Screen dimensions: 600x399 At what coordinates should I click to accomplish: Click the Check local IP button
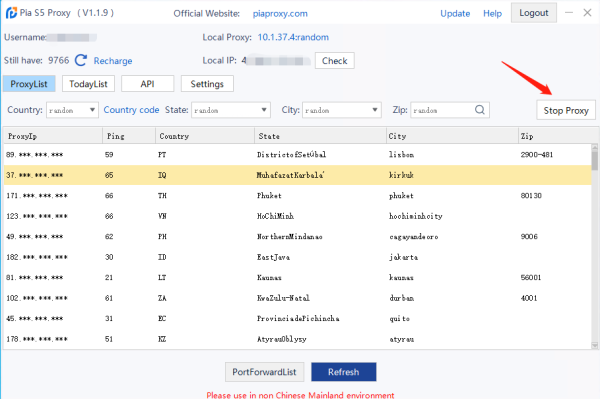[334, 61]
